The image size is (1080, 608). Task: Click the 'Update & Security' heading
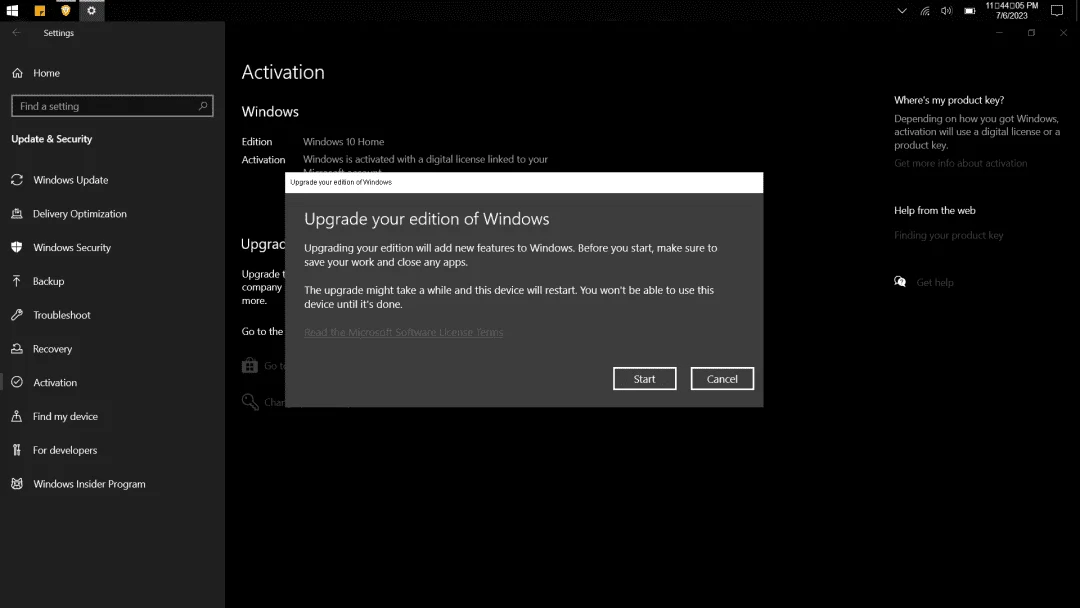52,139
